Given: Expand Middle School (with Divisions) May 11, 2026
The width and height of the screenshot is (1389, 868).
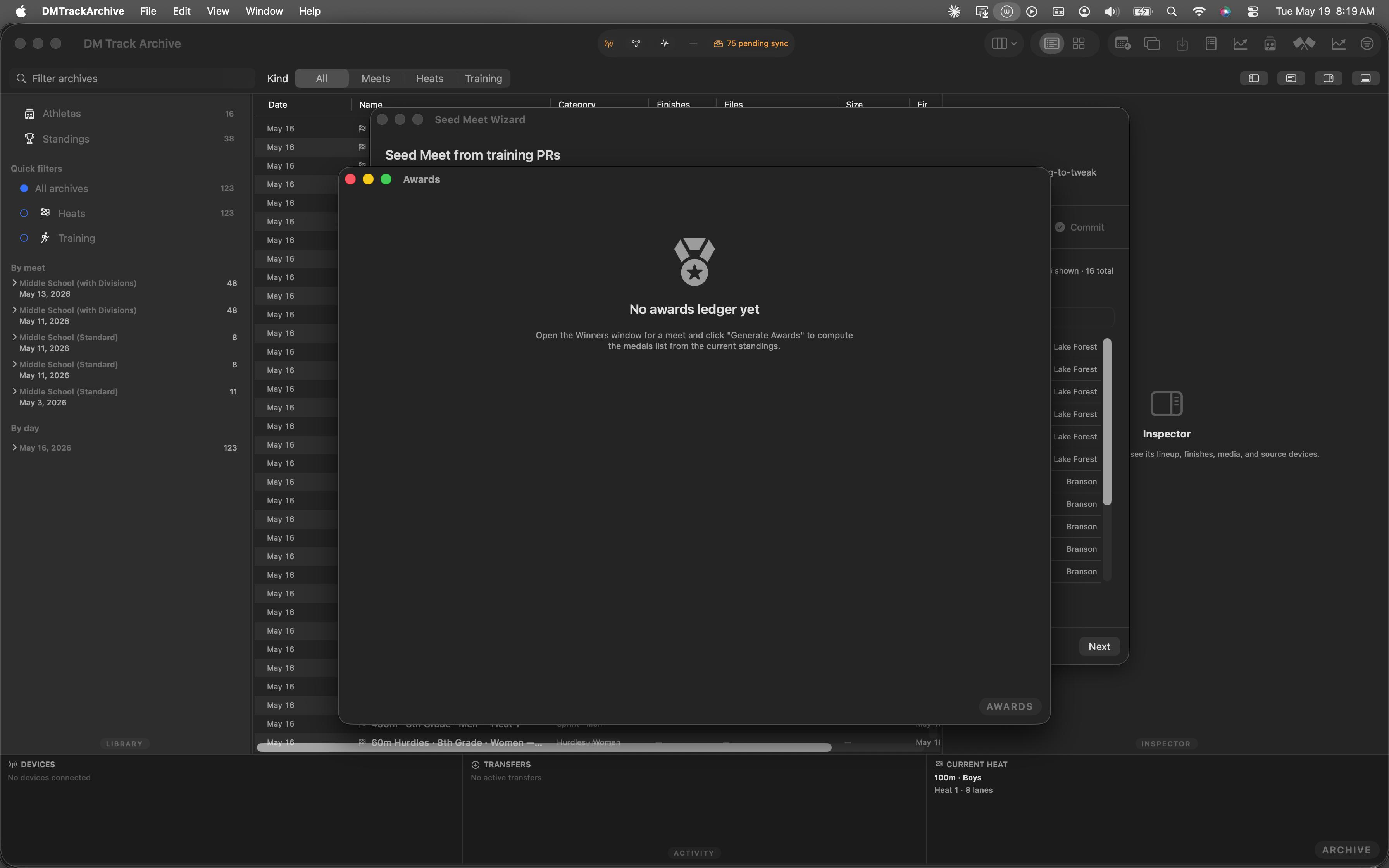Looking at the screenshot, I should pos(14,310).
